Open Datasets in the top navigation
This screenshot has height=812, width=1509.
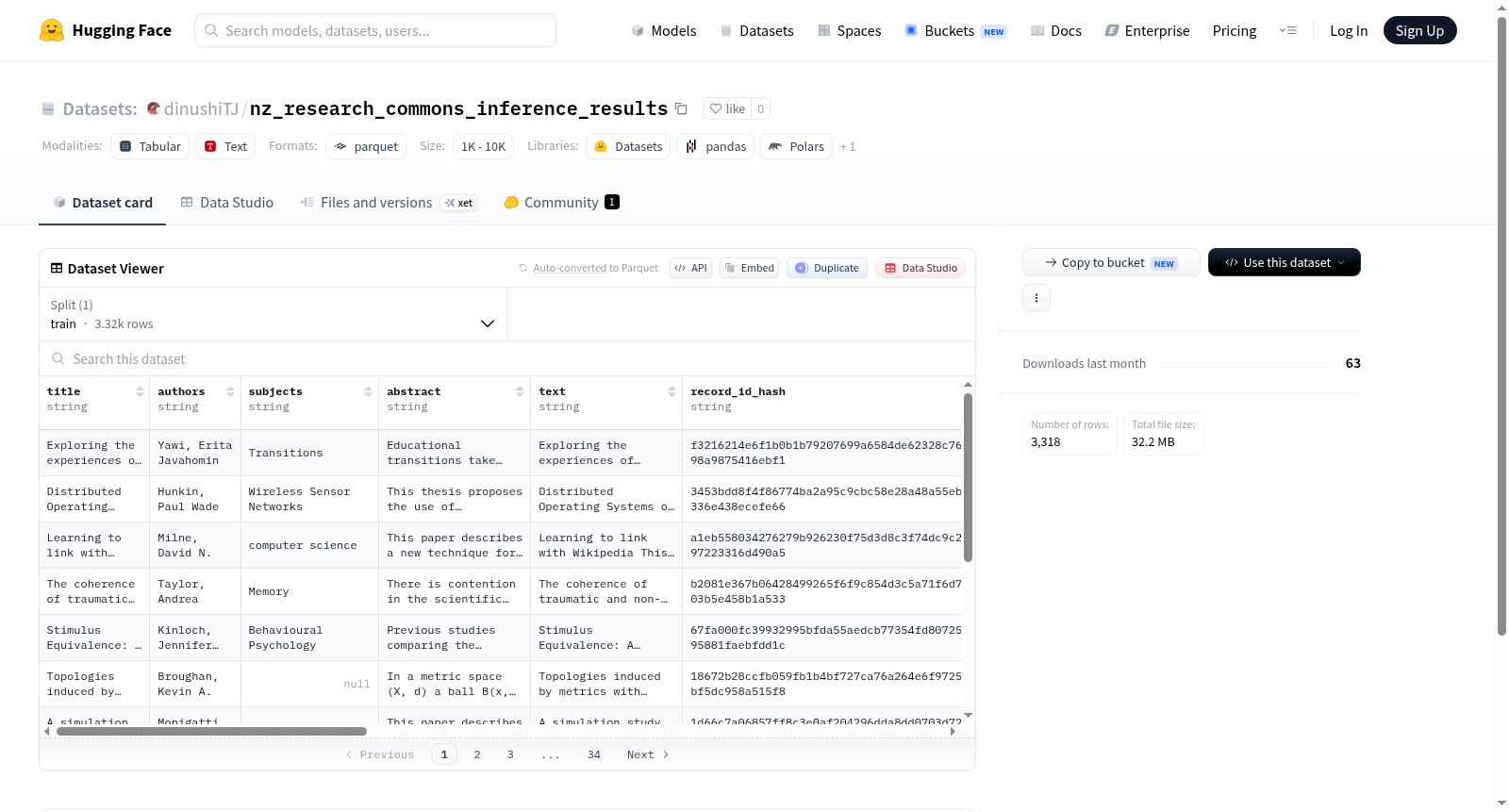click(756, 30)
